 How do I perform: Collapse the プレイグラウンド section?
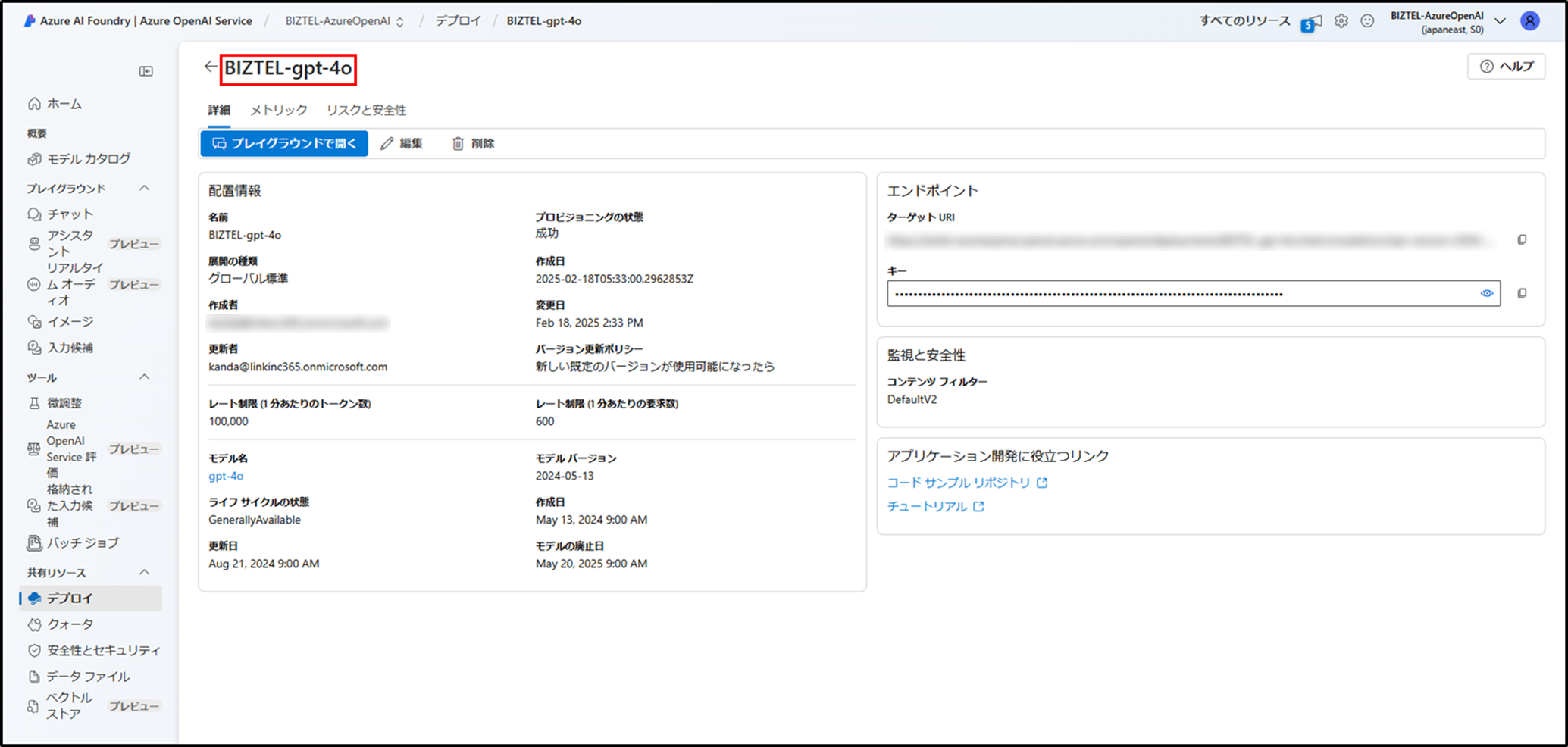click(x=144, y=188)
